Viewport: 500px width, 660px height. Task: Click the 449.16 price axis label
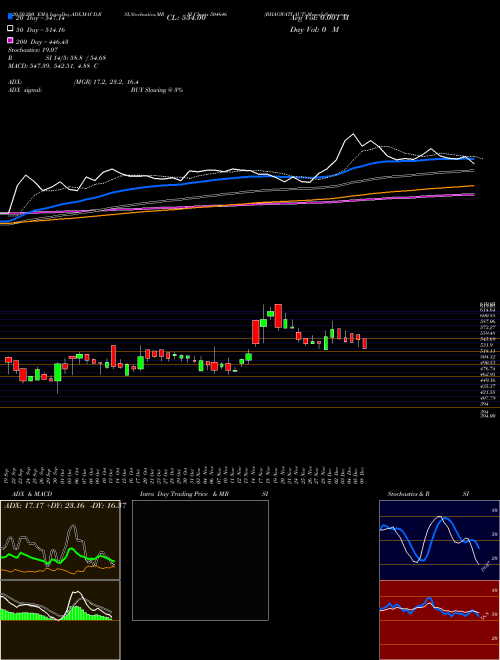(x=487, y=380)
